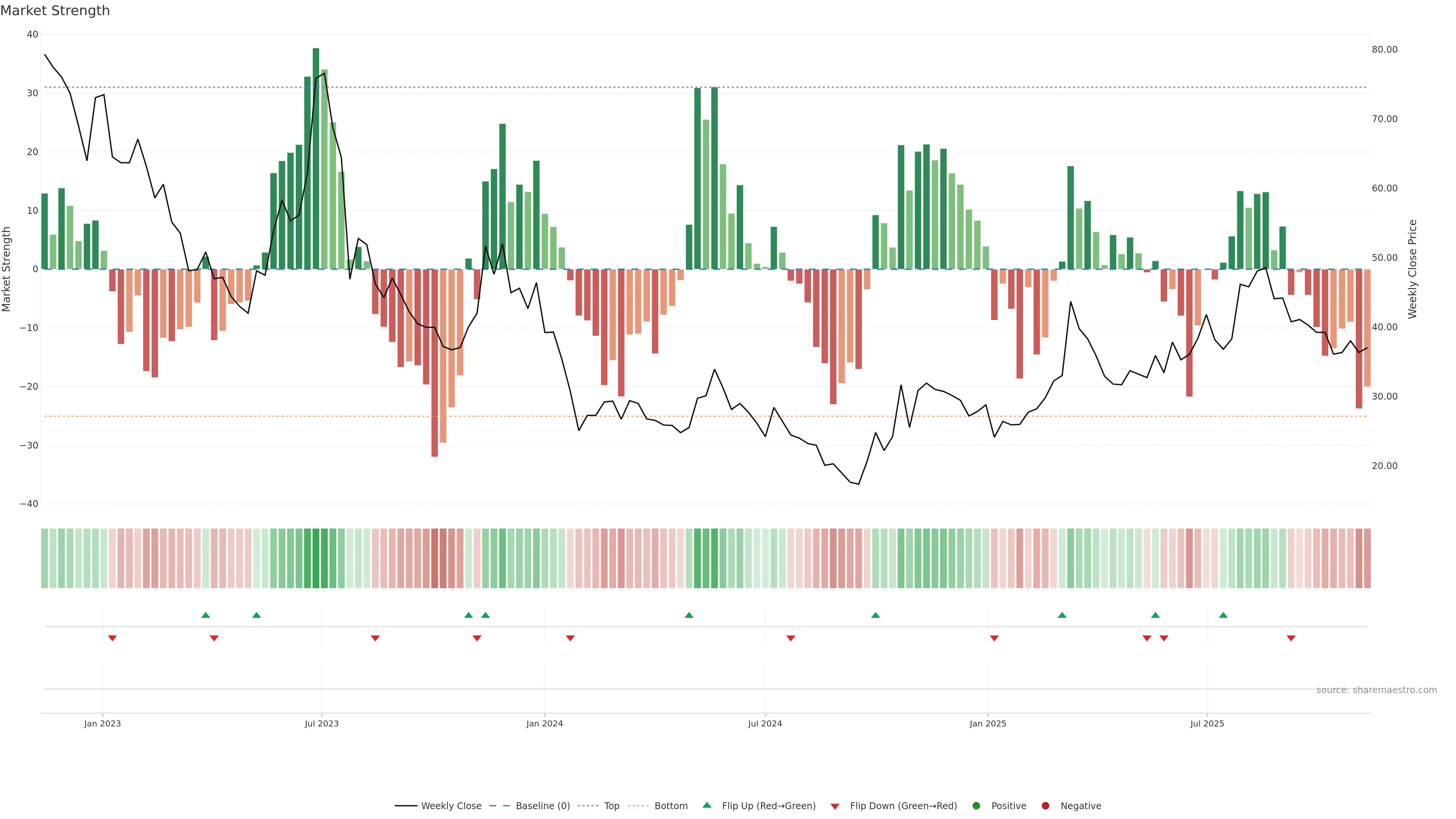Click the Jan 2024 x-axis label

(x=544, y=723)
